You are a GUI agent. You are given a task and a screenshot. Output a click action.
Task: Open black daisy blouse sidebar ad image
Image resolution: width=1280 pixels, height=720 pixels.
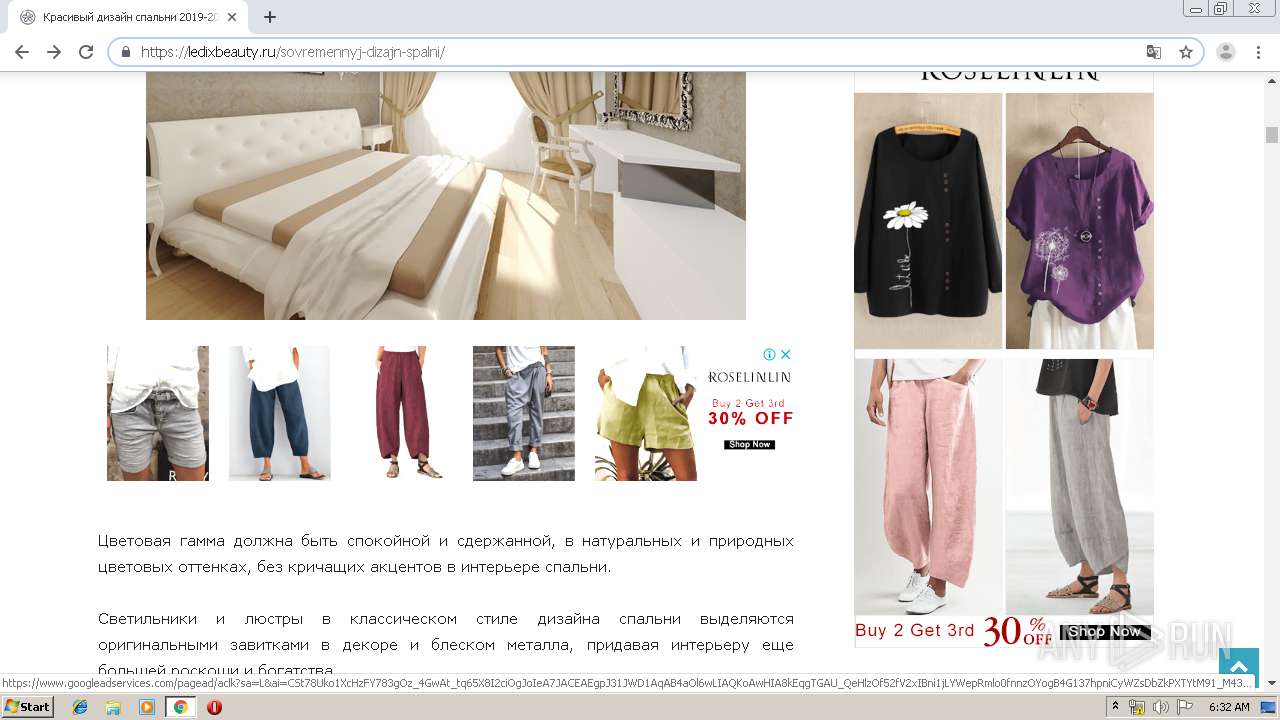point(928,220)
